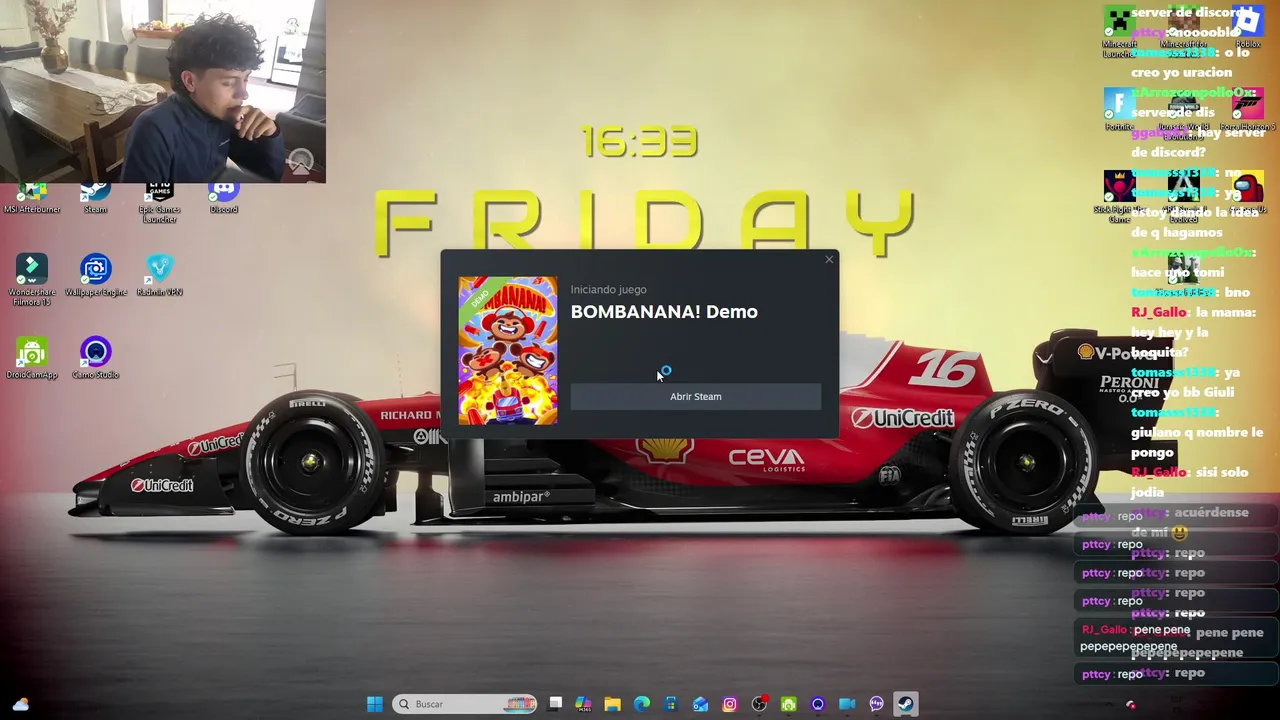1280x720 pixels.
Task: Open DroidCamApp desktop shortcut
Action: pyautogui.click(x=32, y=358)
